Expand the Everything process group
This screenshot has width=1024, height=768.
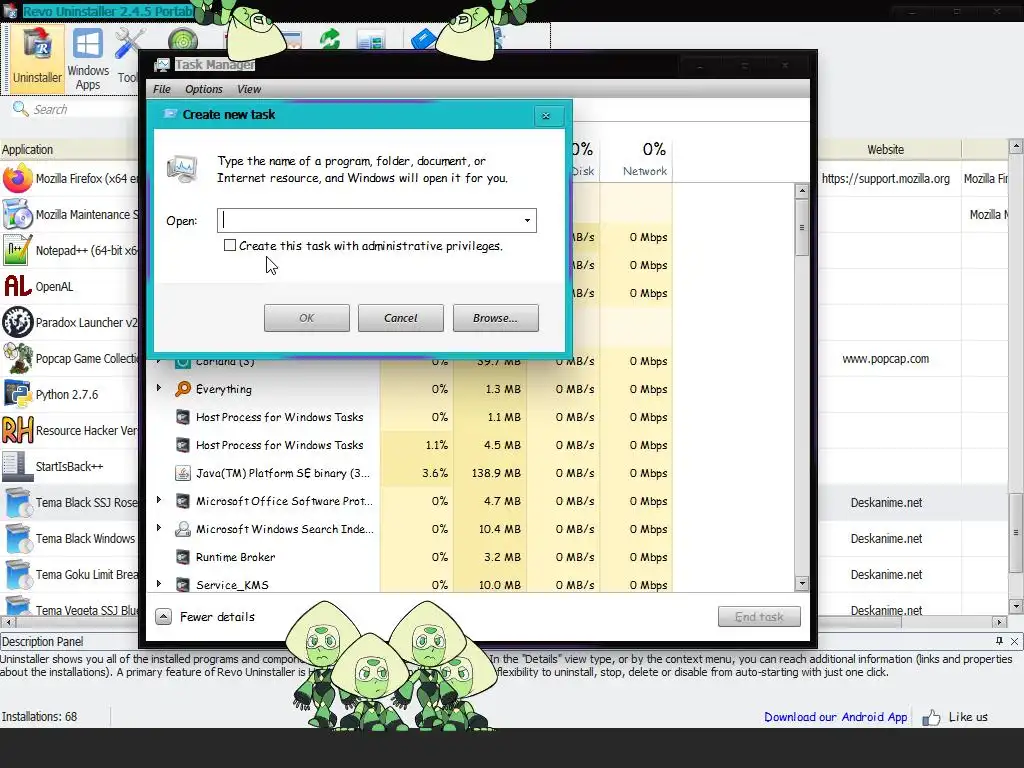(159, 388)
